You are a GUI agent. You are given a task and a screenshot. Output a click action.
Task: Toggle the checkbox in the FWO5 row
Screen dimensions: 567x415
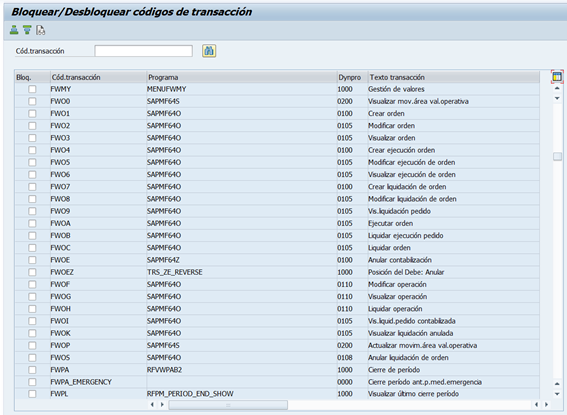tap(32, 162)
